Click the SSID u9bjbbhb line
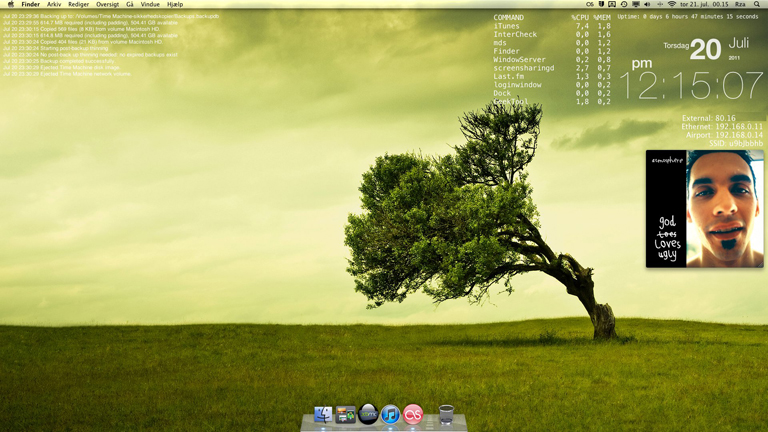The width and height of the screenshot is (768, 432). coord(736,143)
